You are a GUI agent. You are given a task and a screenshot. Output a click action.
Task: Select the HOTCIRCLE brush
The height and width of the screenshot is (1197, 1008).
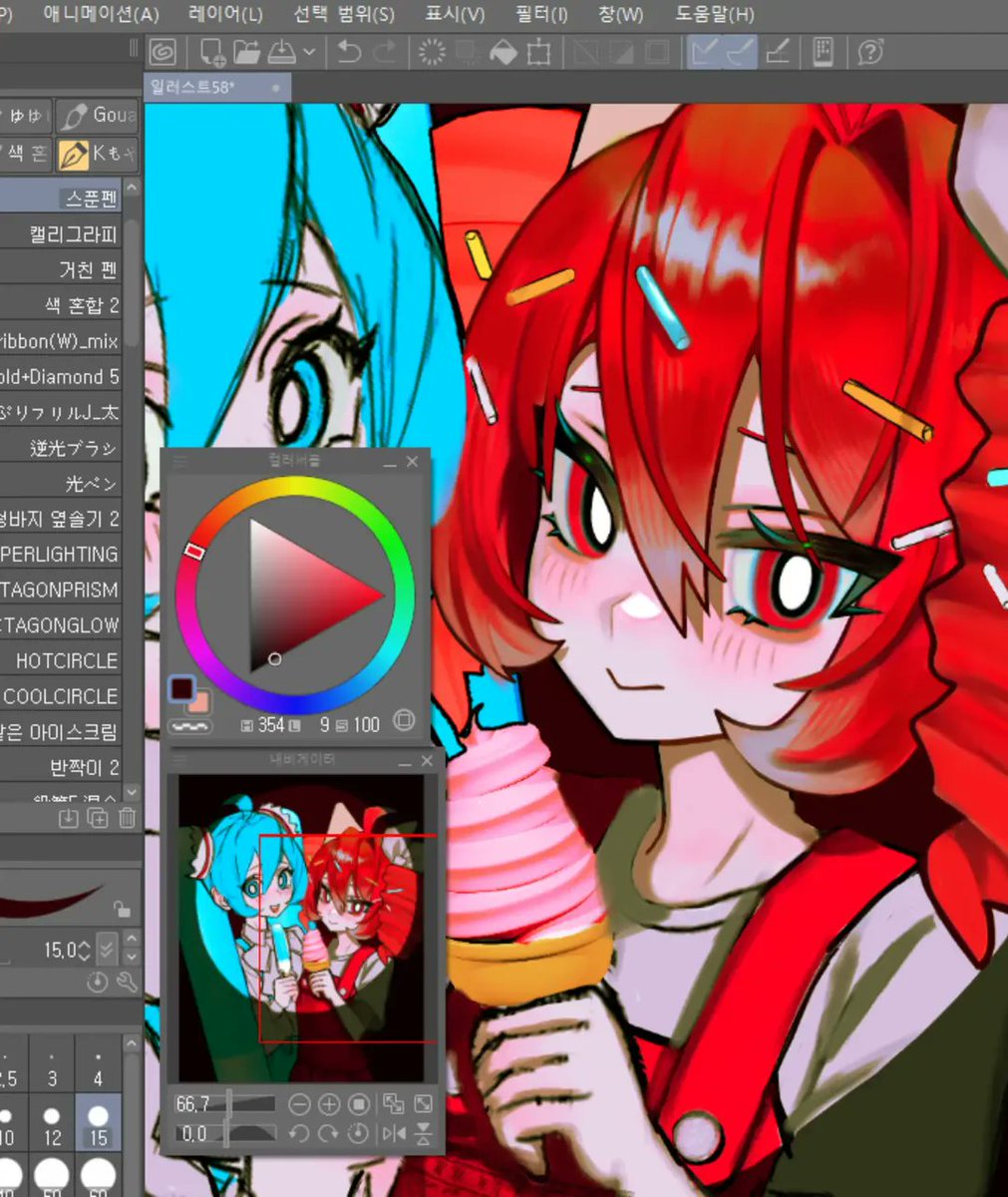pyautogui.click(x=61, y=660)
